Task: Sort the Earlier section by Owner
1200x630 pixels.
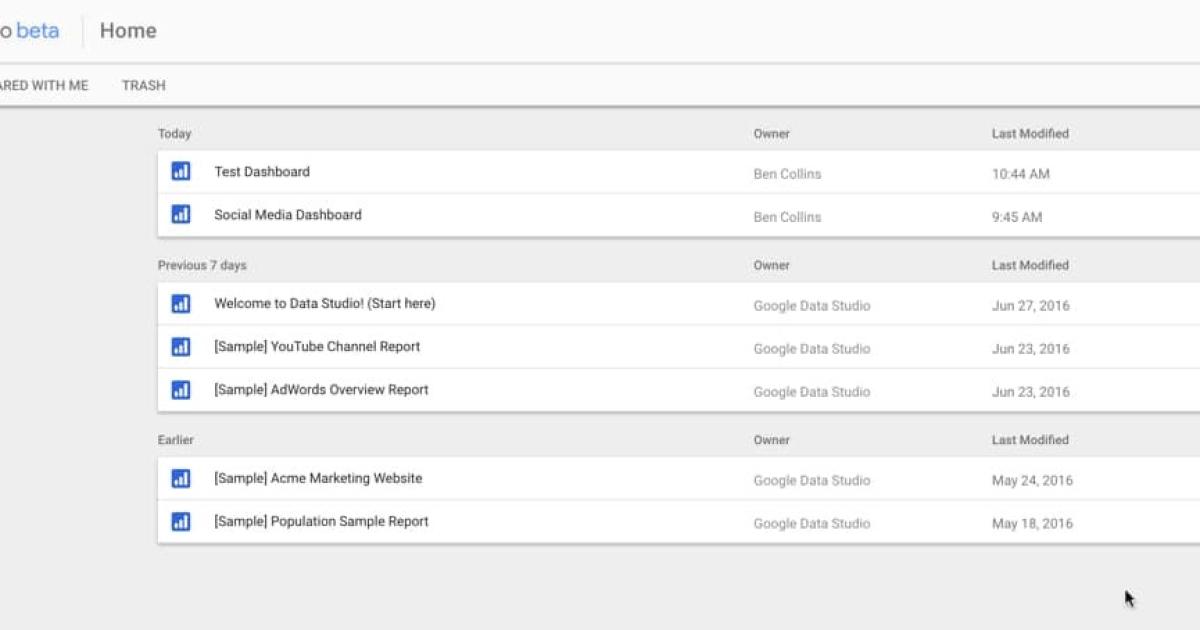Action: coord(771,439)
